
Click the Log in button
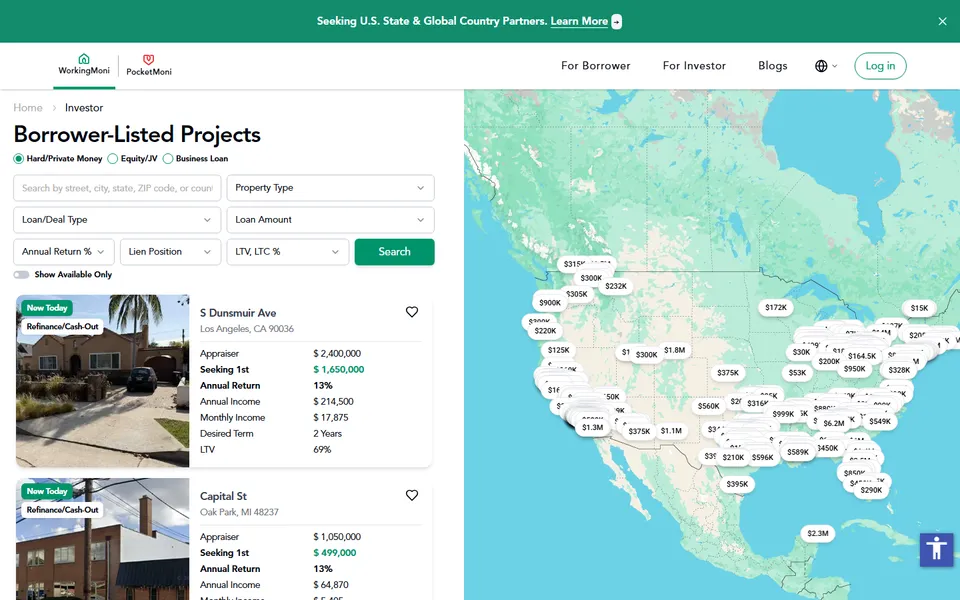point(880,66)
